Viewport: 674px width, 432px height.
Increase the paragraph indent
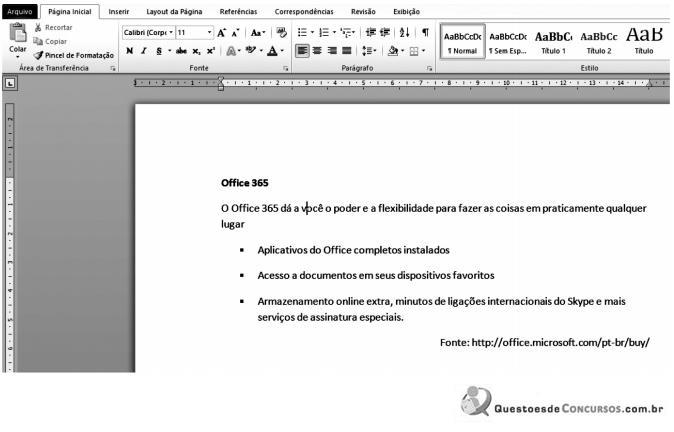[385, 33]
